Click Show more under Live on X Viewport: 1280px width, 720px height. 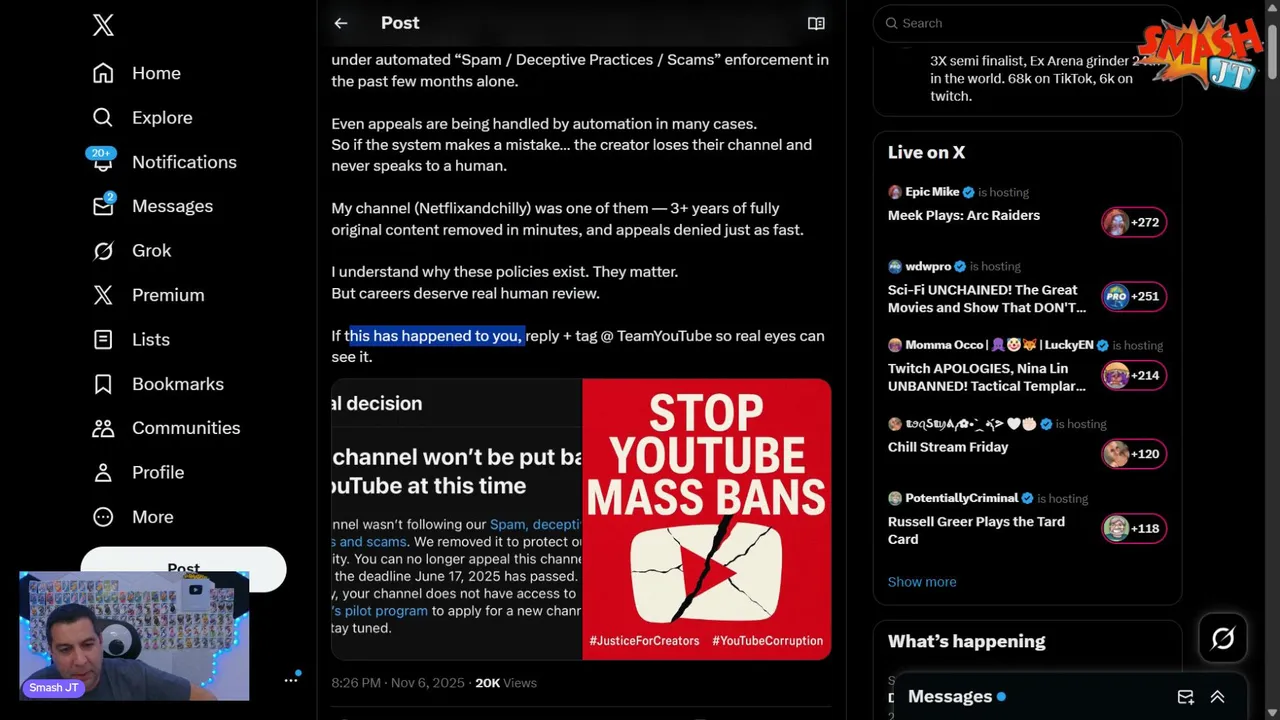coord(922,582)
